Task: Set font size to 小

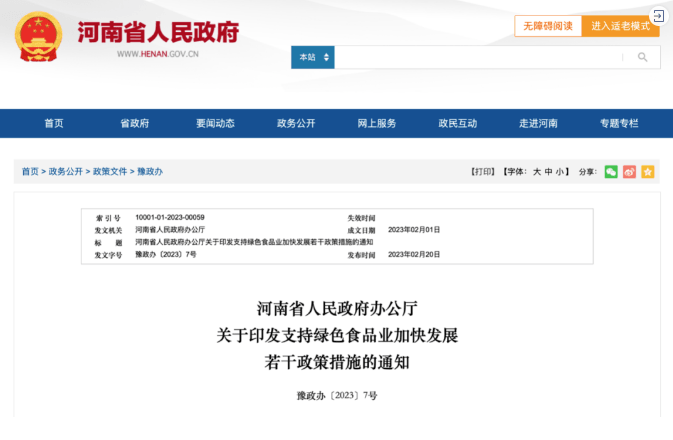Action: [561, 172]
